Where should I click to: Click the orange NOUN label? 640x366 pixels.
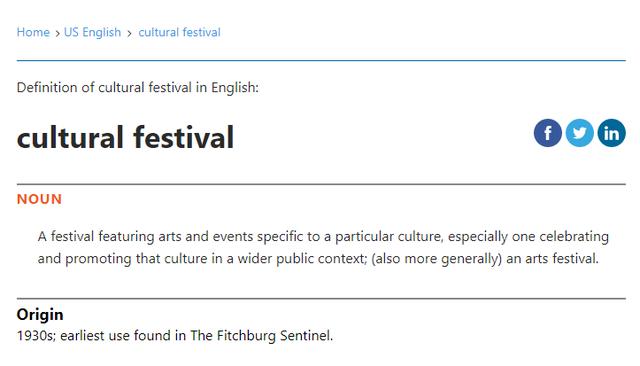[x=39, y=199]
